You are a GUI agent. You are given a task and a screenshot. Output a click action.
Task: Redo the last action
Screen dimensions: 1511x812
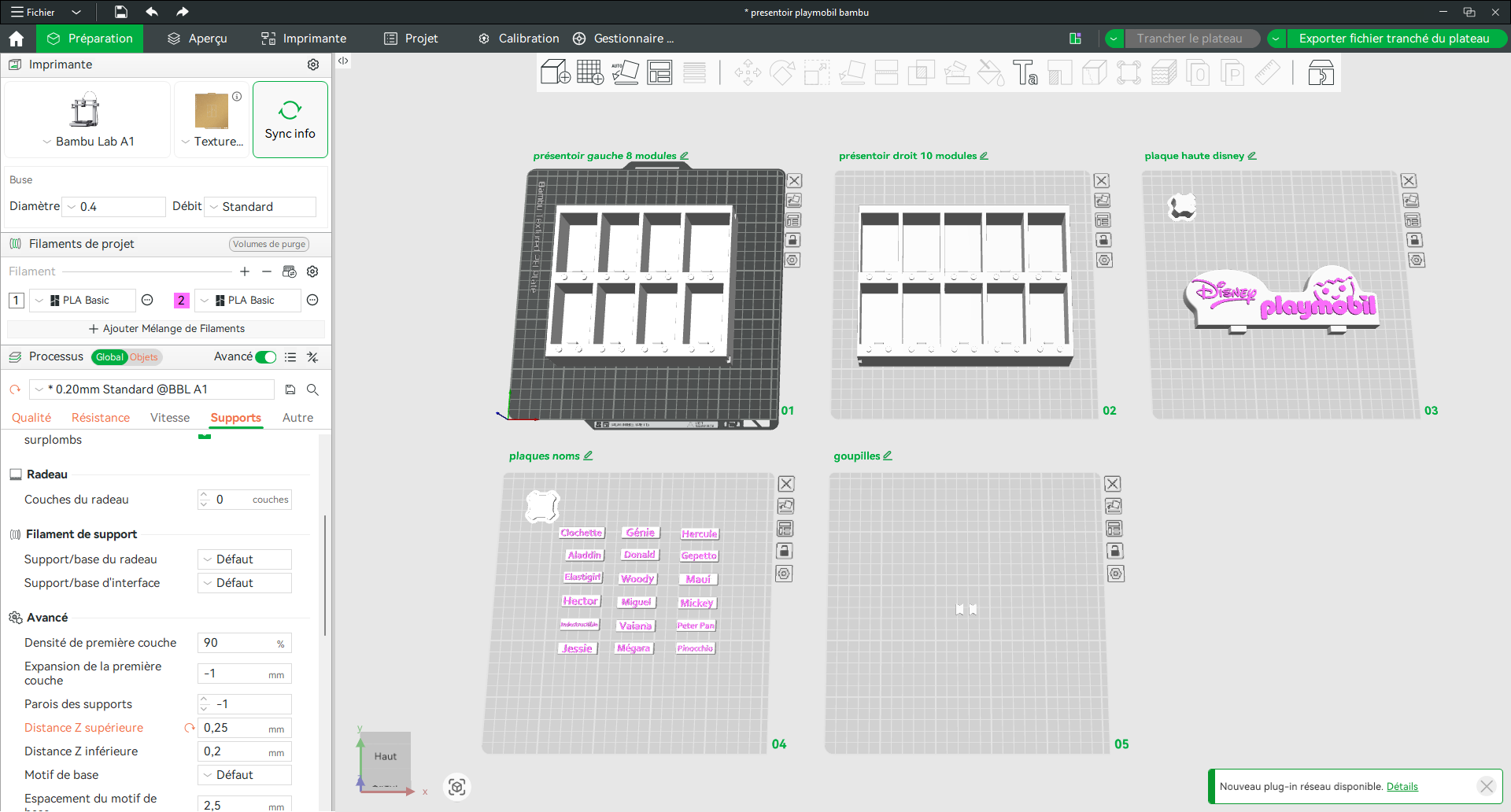coord(183,12)
